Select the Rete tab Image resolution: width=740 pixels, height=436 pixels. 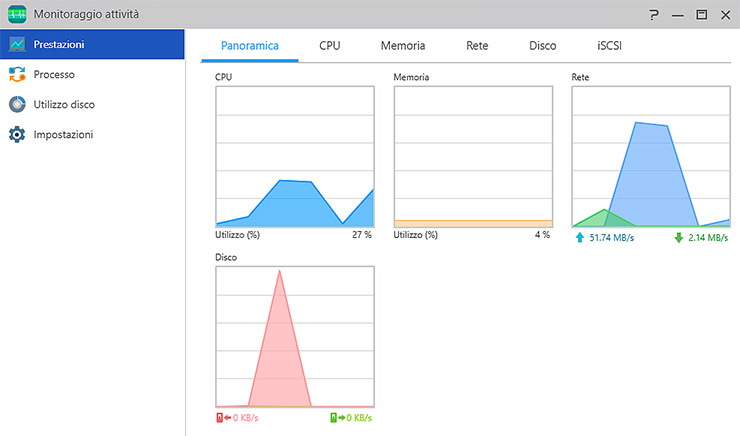(x=477, y=45)
